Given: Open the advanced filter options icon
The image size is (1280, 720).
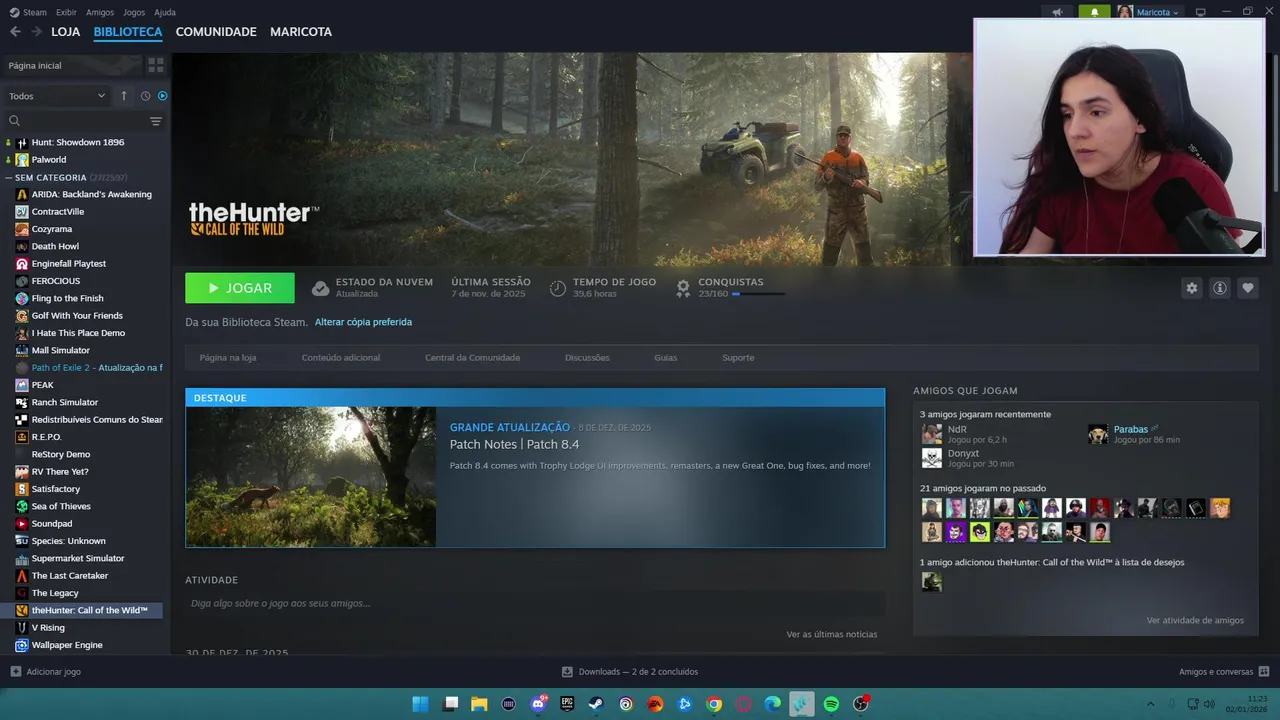Looking at the screenshot, I should (x=156, y=121).
